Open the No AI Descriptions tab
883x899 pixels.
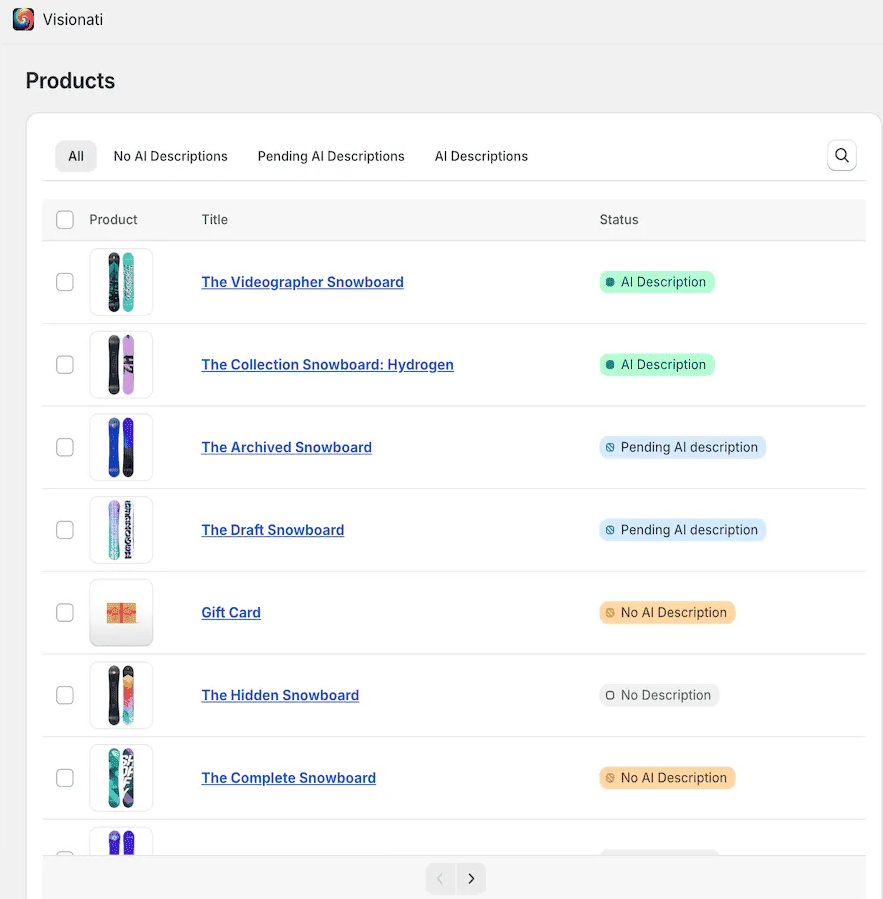(170, 156)
